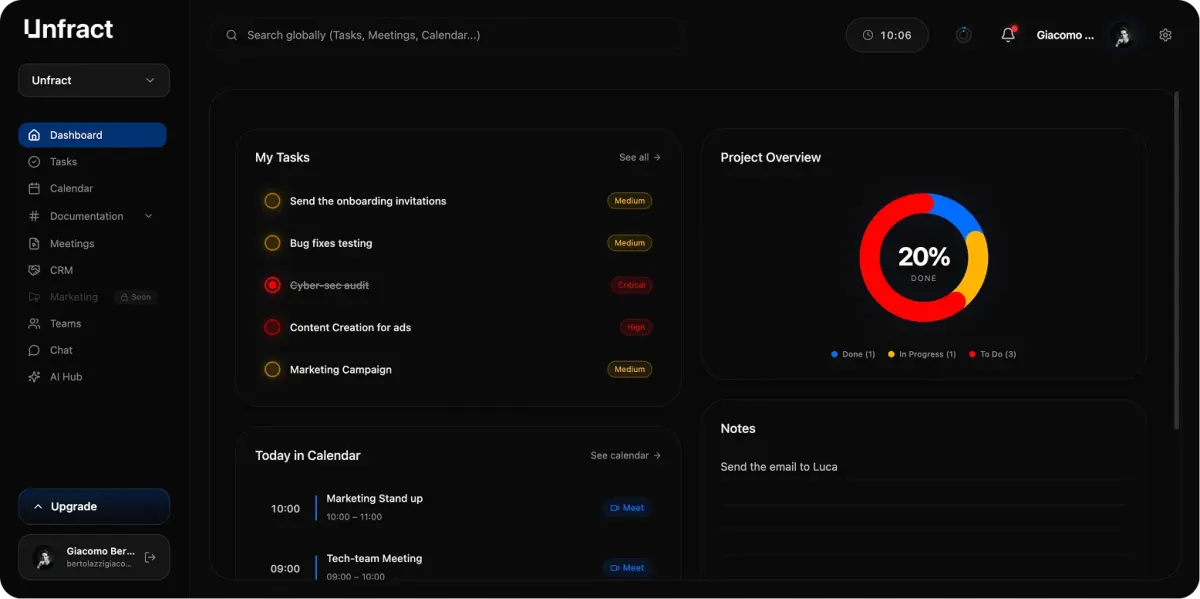Click the dashboard vertical scrollbar

(x=1177, y=260)
